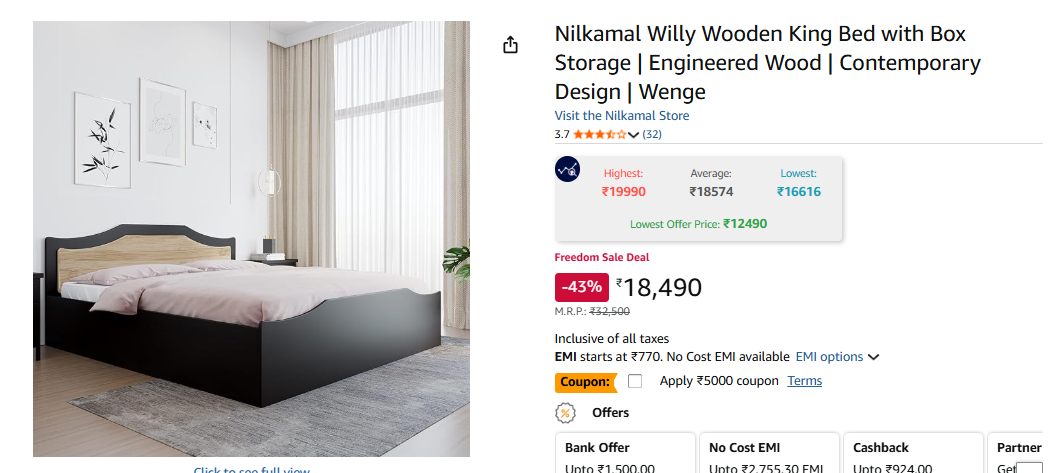Screen dimensions: 1051x473
Task: Expand the EMI options dropdown
Action: (837, 357)
